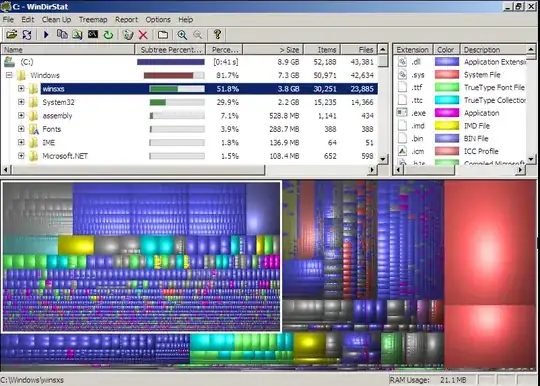Click the Delete to Recycle Bin icon

128,34
